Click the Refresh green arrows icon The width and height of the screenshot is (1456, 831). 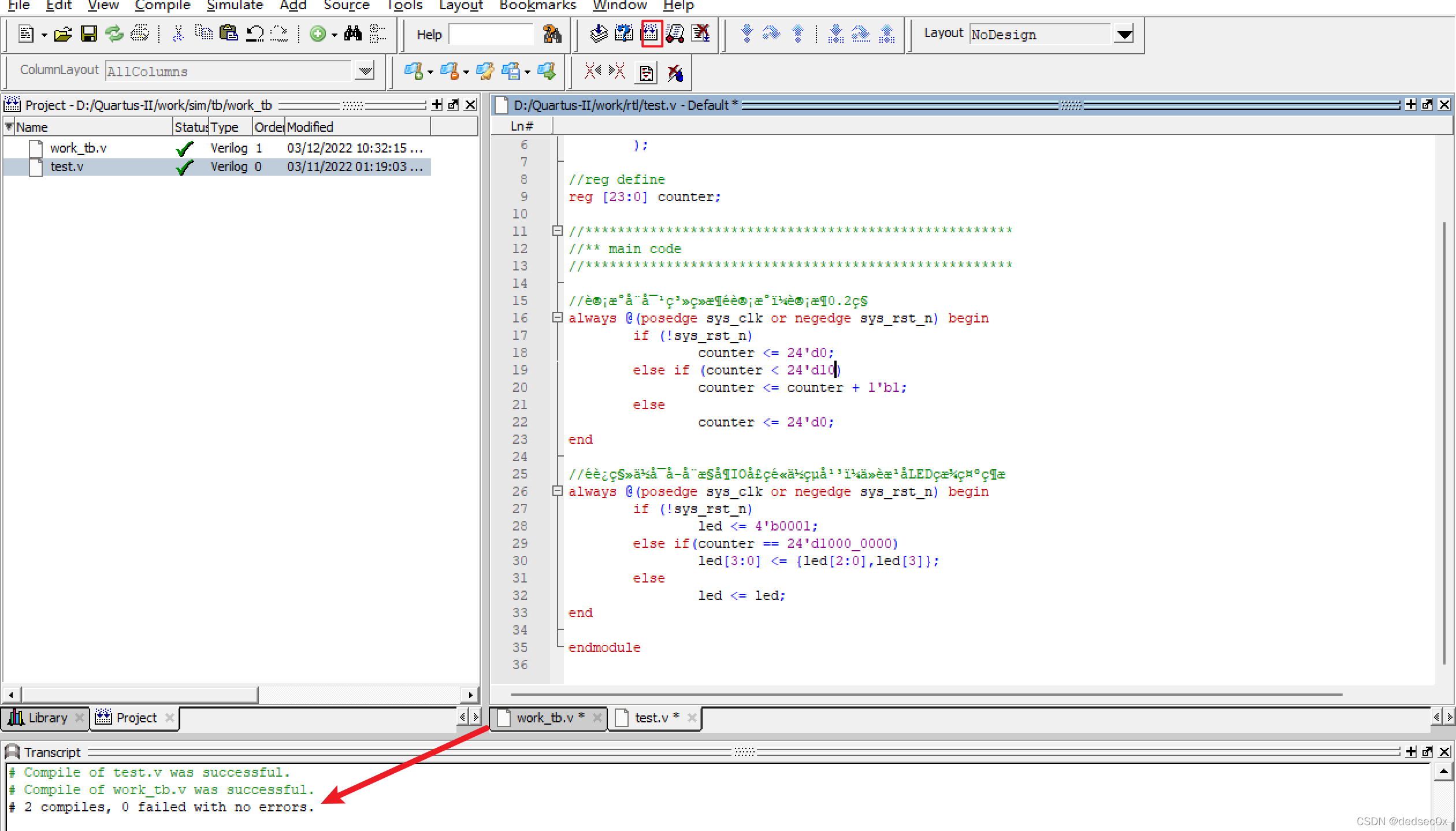(x=114, y=34)
